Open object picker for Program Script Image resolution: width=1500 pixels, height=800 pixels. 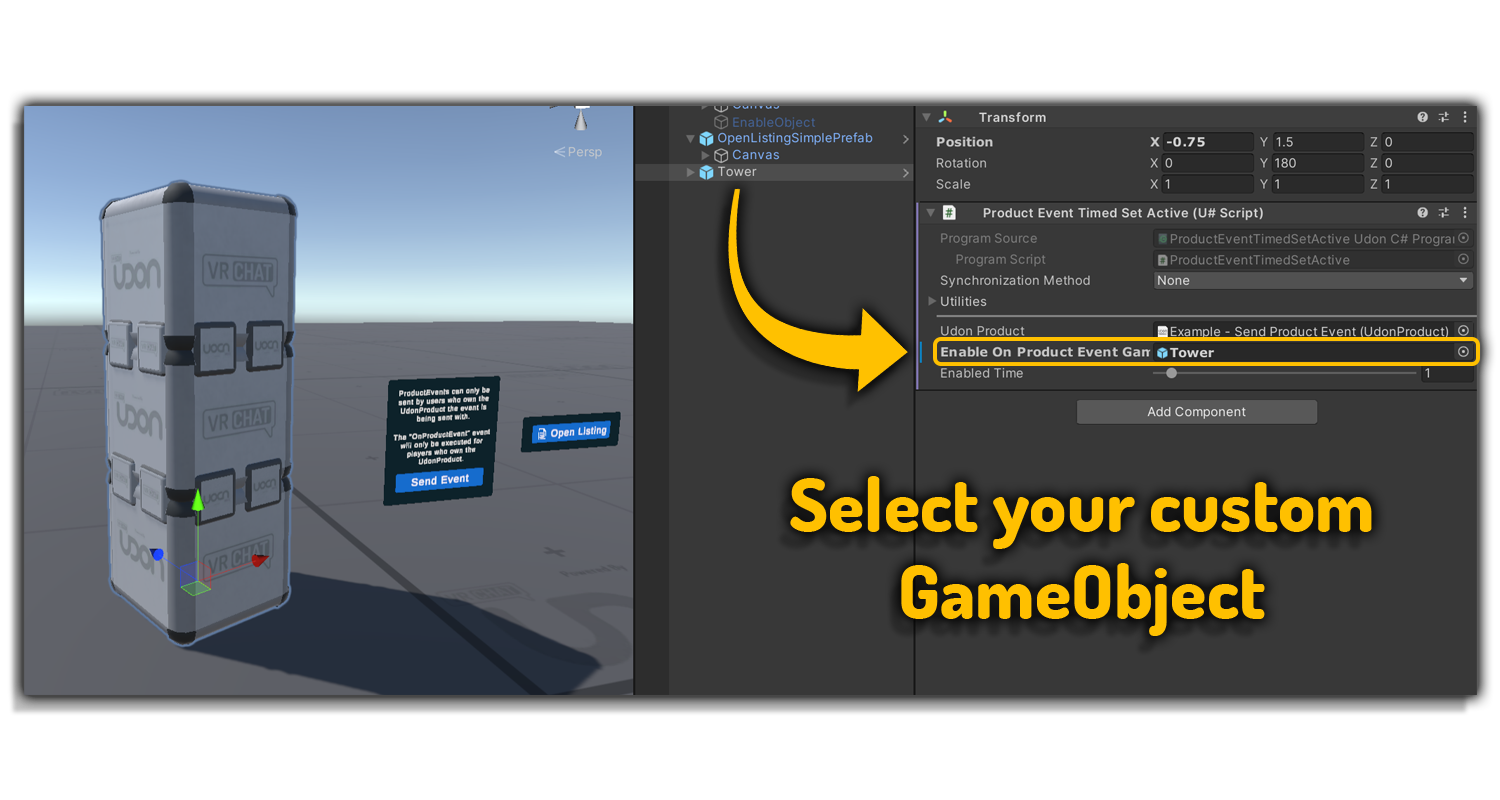click(1464, 259)
